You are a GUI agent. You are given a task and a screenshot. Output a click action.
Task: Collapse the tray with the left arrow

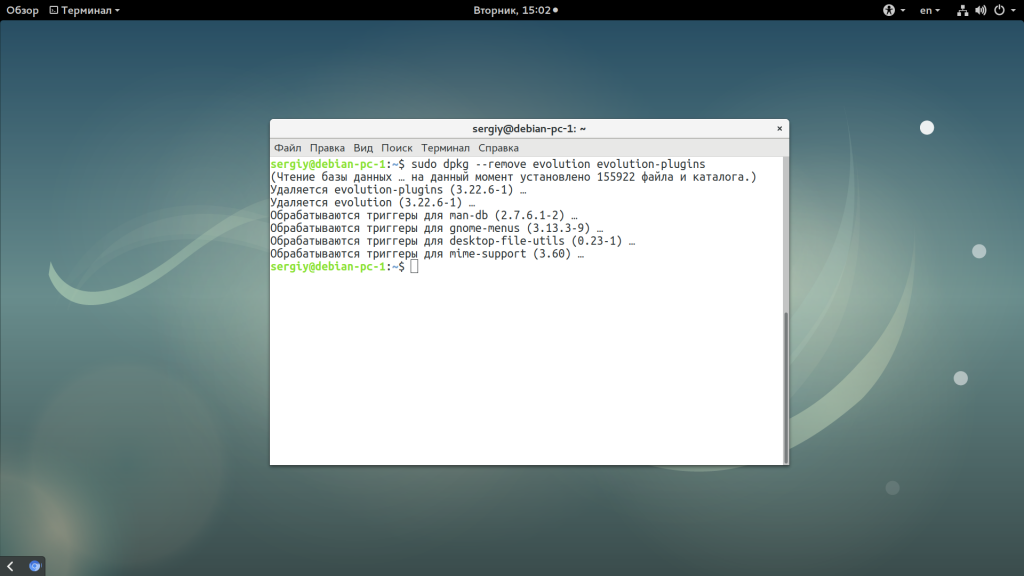10,566
